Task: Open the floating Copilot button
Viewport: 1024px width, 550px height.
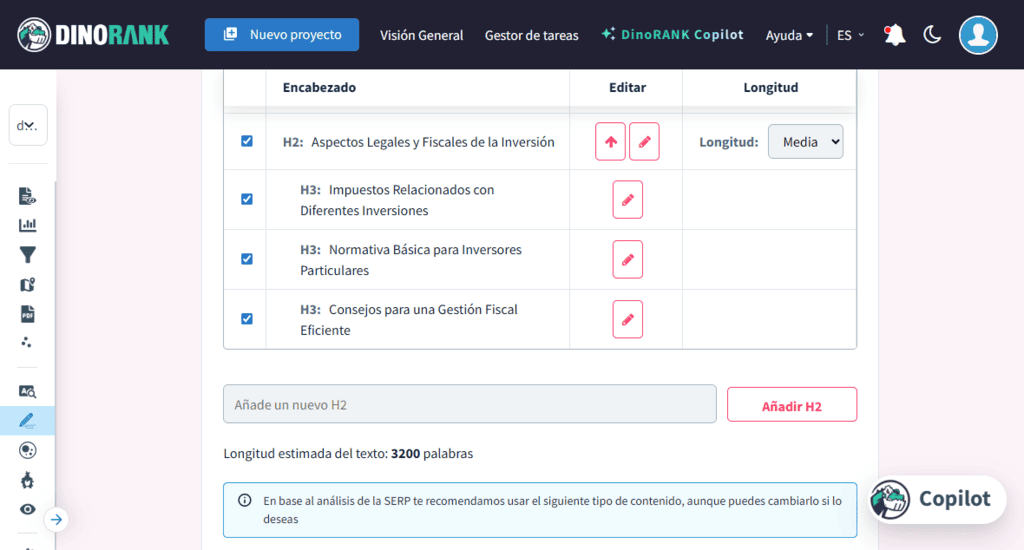Action: [937, 499]
